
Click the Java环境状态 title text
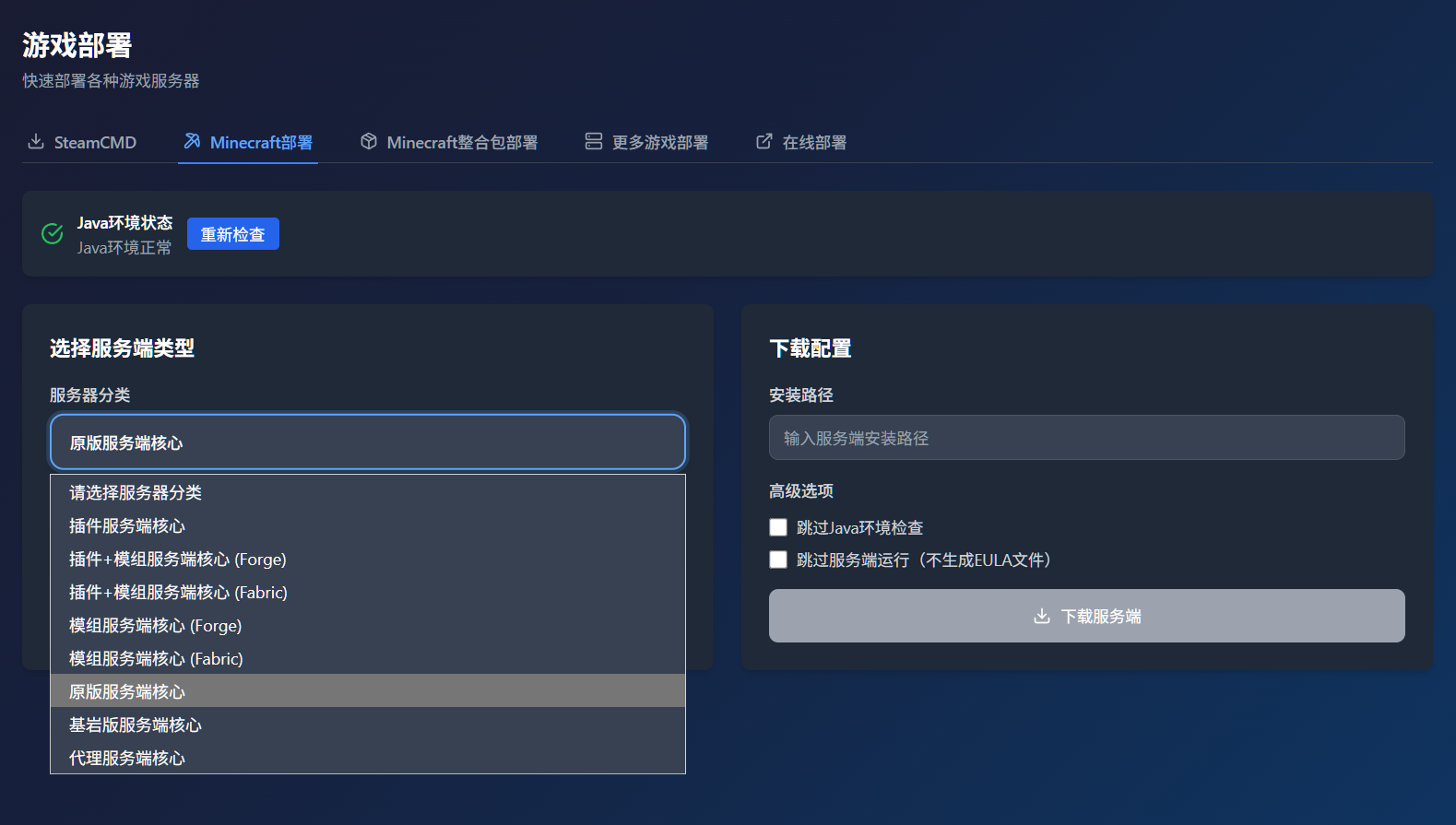(x=124, y=222)
